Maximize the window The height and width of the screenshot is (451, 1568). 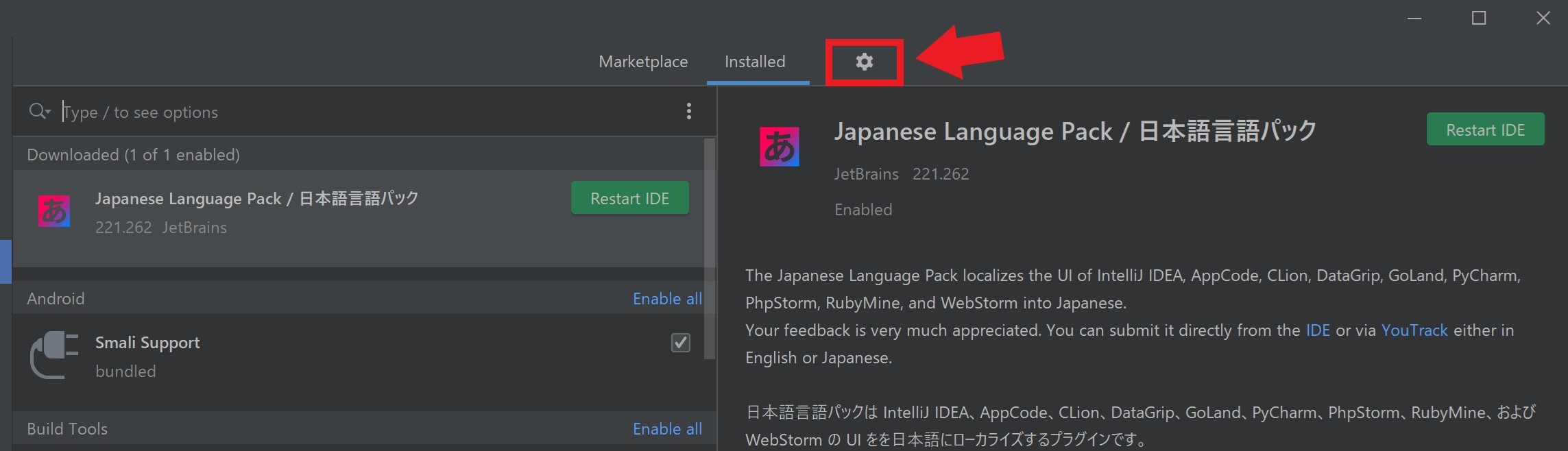(x=1479, y=18)
